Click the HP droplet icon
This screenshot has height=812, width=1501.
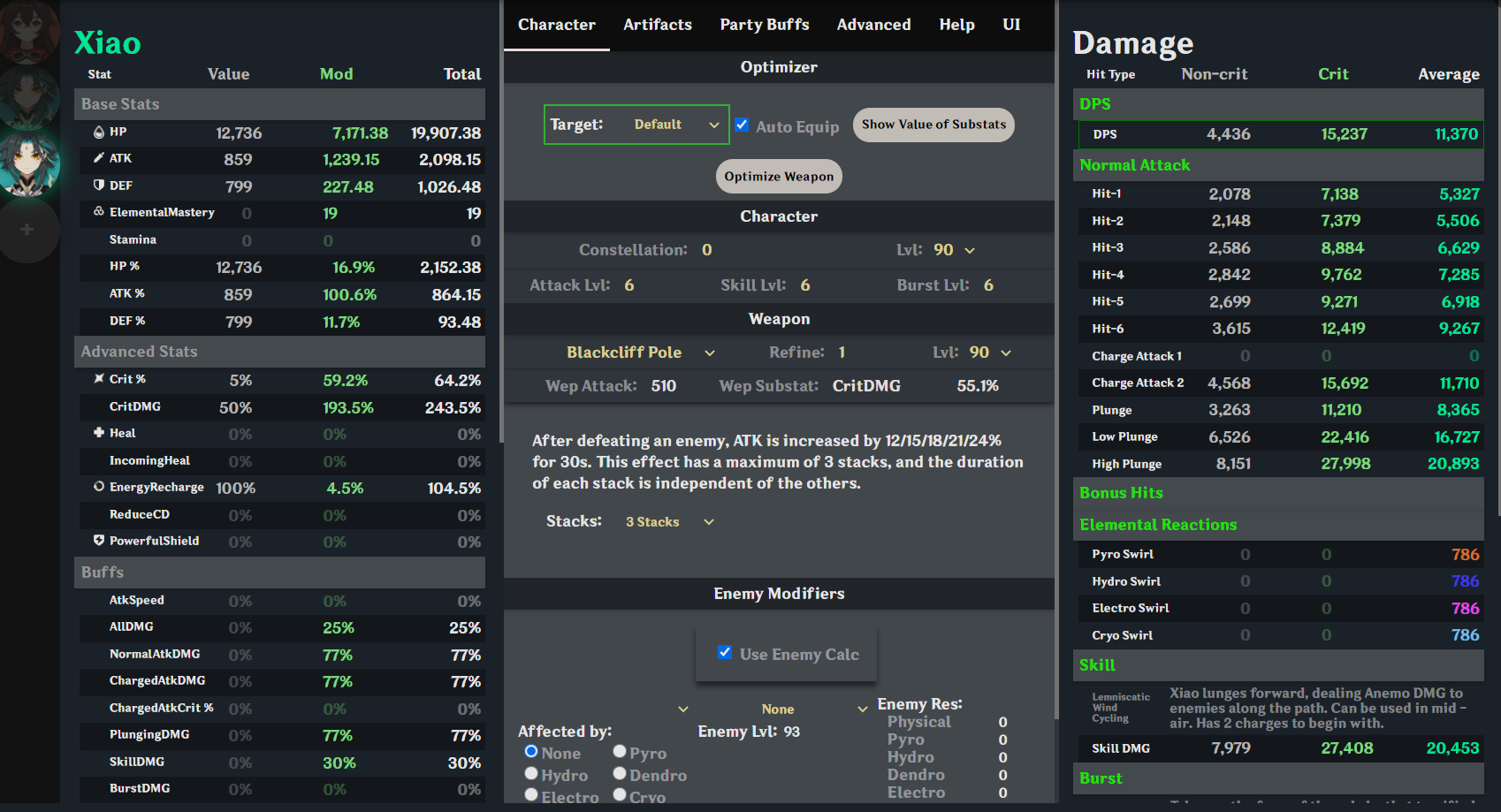(99, 133)
